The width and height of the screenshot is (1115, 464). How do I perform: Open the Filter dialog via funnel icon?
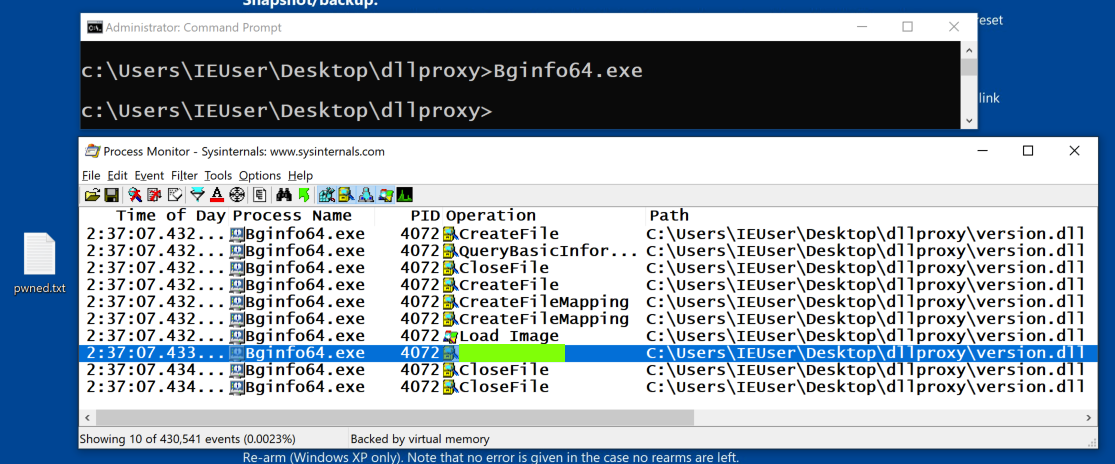point(197,195)
